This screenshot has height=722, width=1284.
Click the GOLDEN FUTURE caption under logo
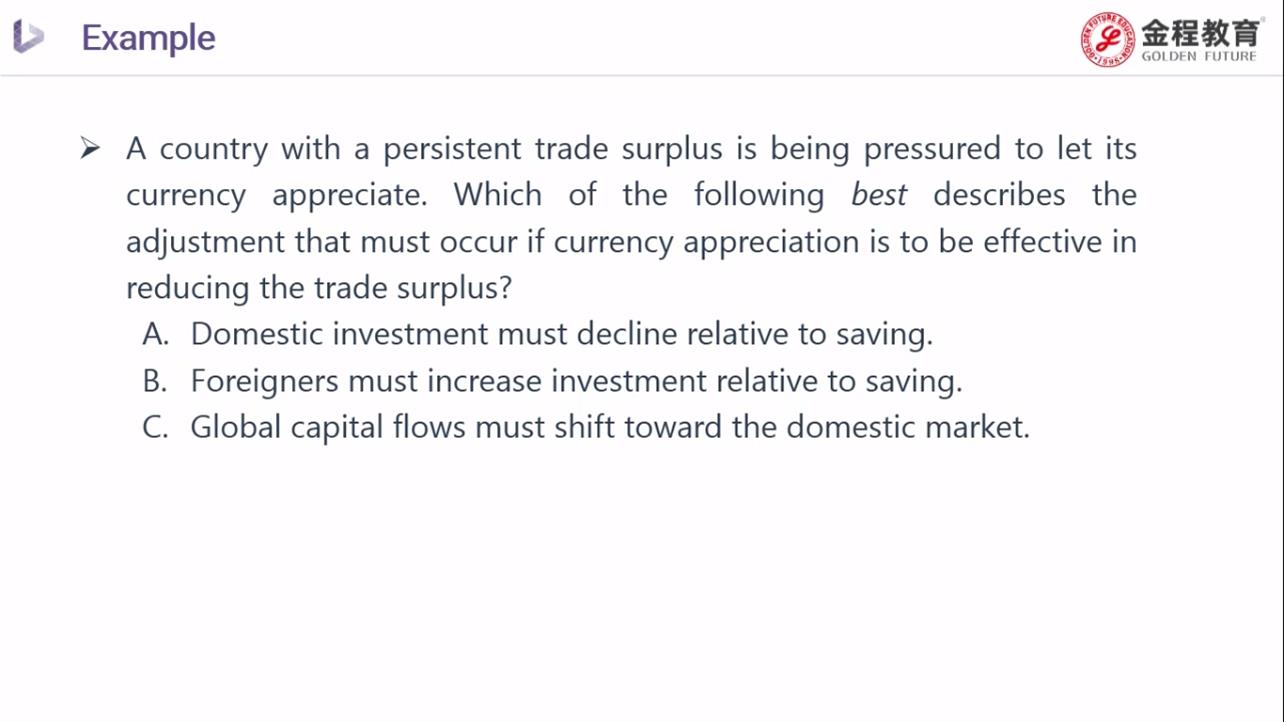pyautogui.click(x=1199, y=57)
